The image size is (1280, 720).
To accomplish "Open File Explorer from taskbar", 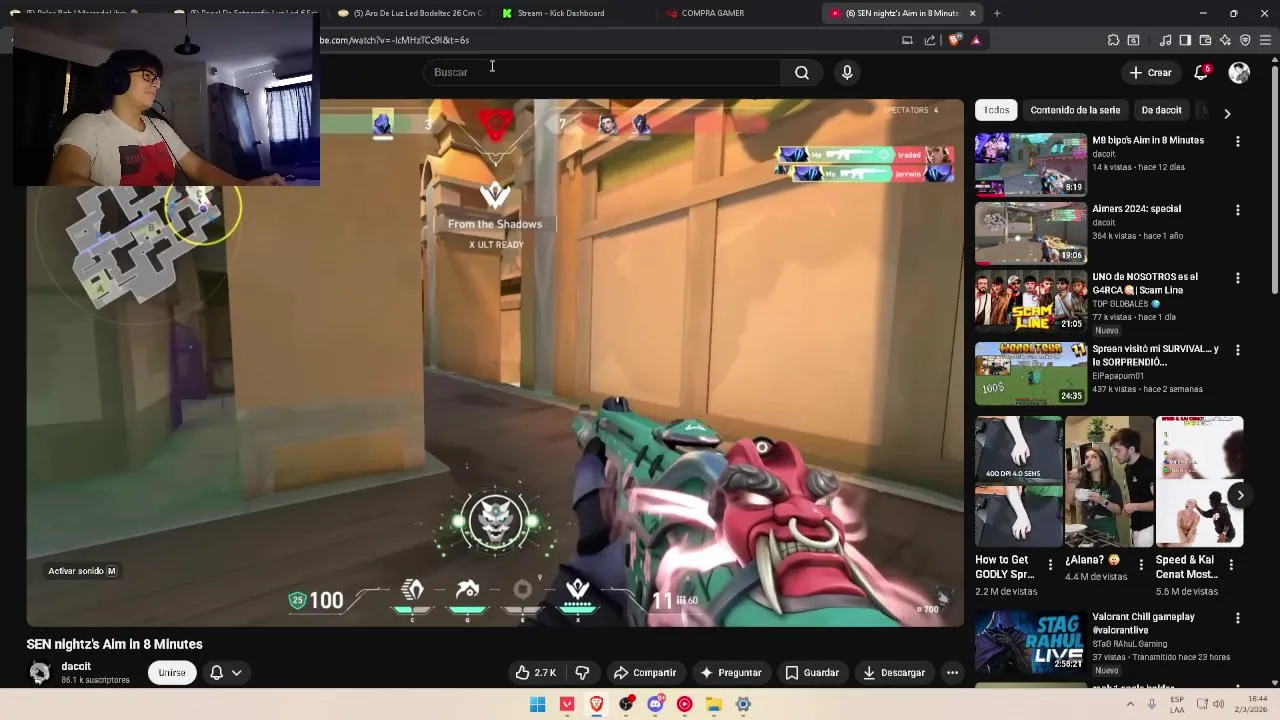I will point(714,704).
